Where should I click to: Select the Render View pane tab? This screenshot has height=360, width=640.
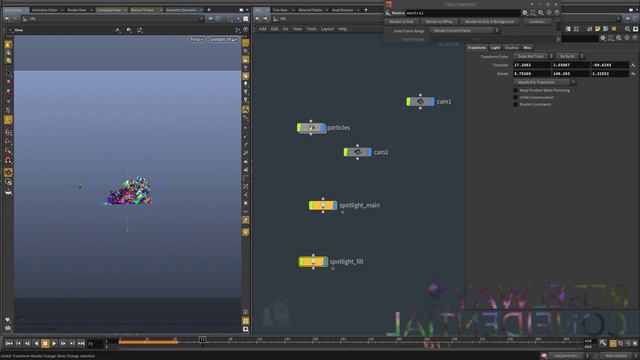pyautogui.click(x=77, y=10)
